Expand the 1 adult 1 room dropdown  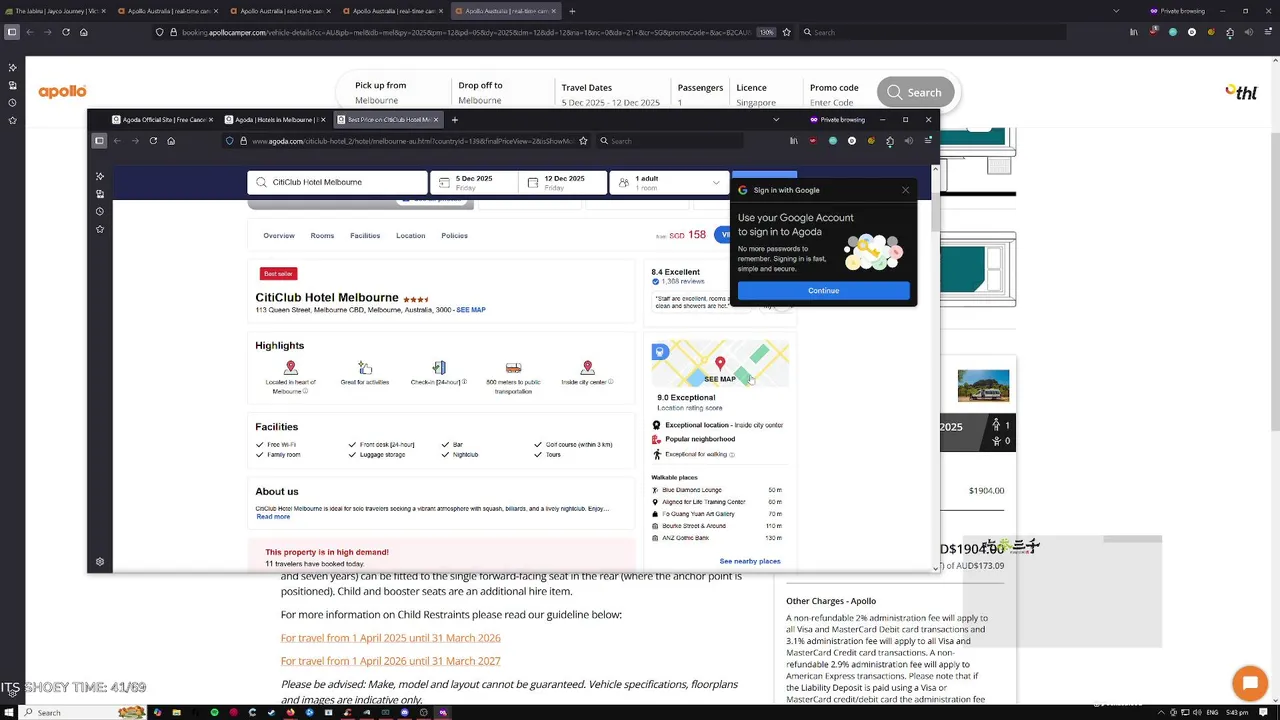click(668, 182)
